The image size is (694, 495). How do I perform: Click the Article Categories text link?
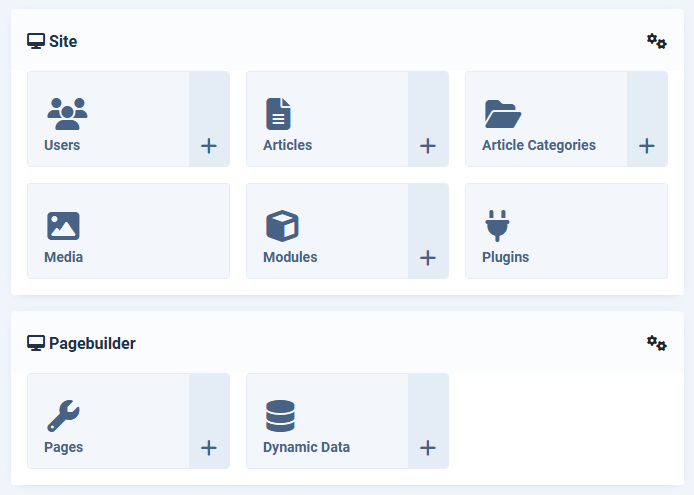[x=538, y=145]
